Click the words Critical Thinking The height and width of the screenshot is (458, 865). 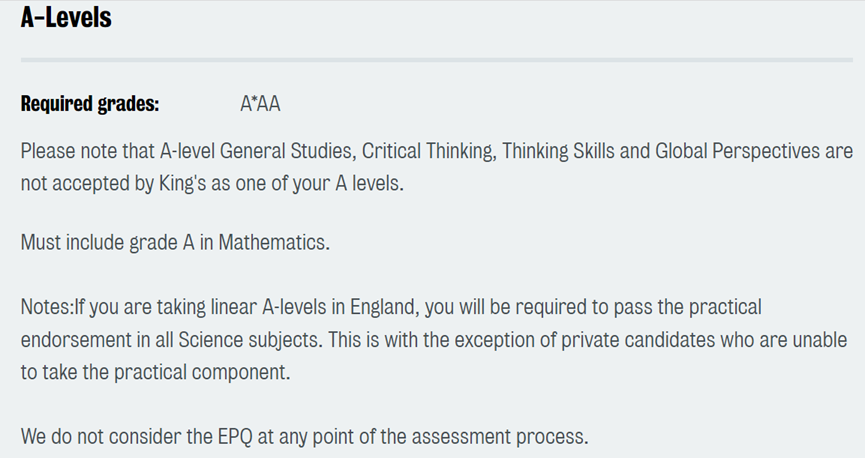[x=427, y=152]
